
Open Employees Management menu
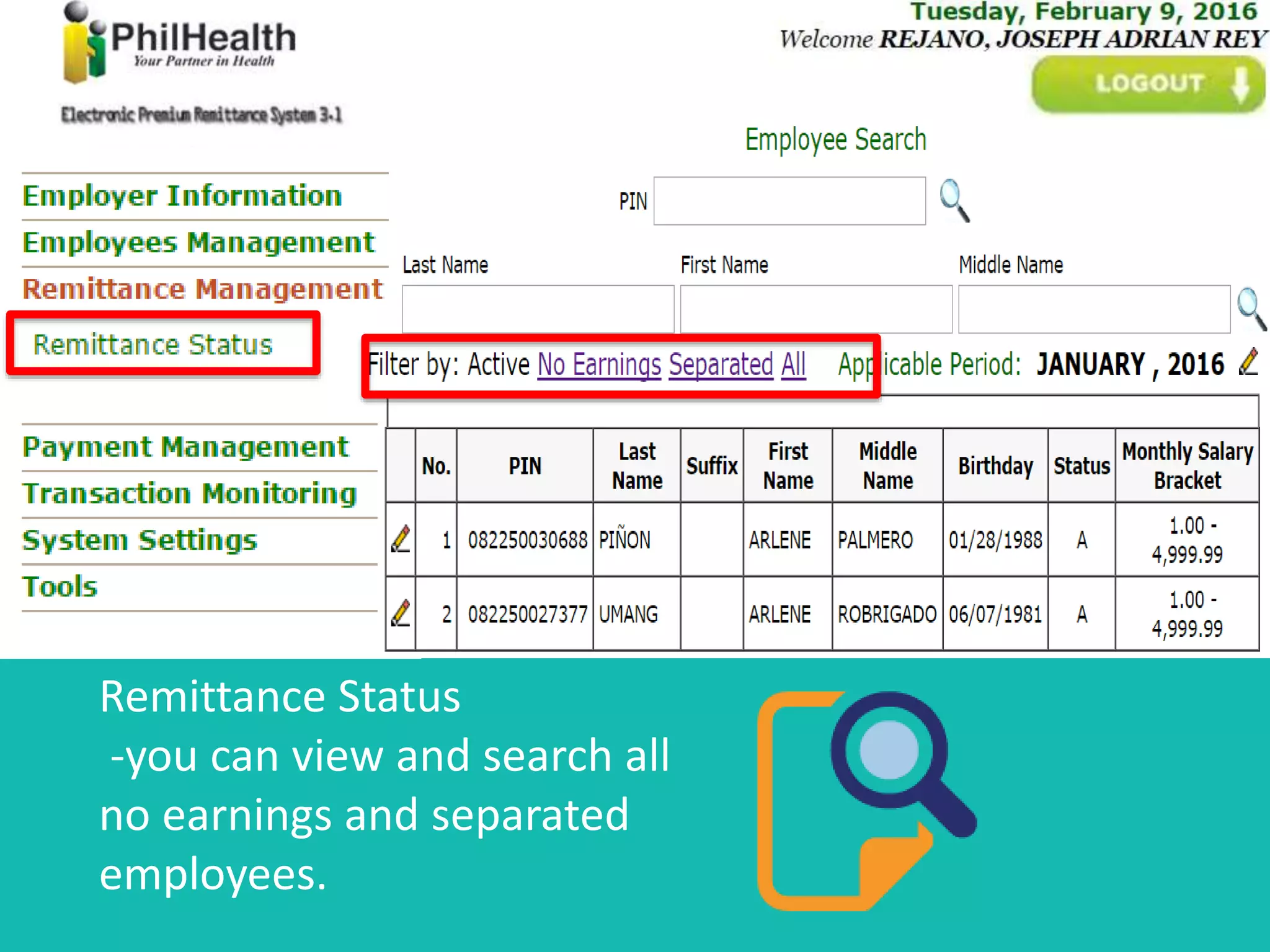[x=198, y=242]
